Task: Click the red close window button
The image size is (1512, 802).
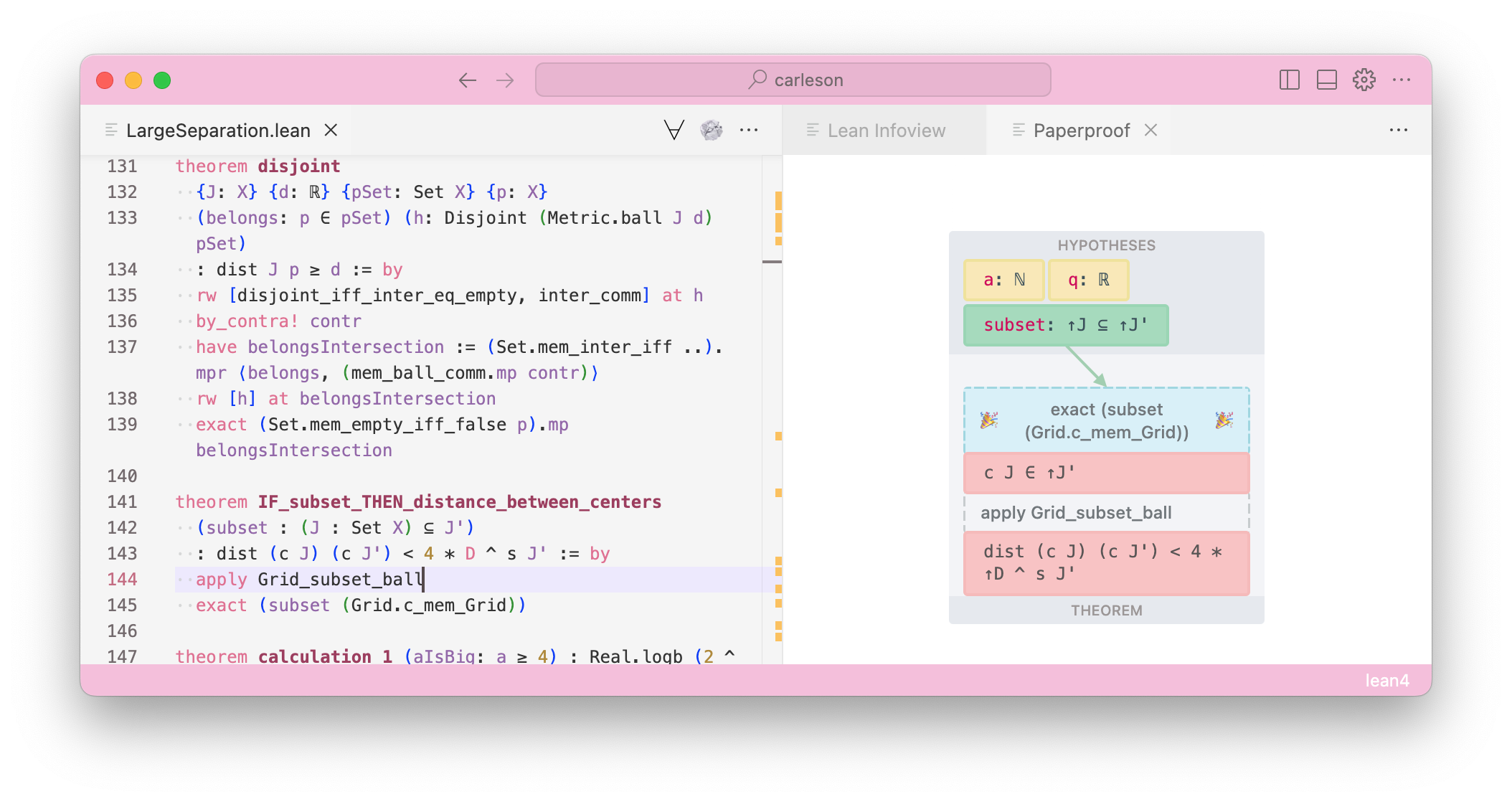Action: point(105,80)
